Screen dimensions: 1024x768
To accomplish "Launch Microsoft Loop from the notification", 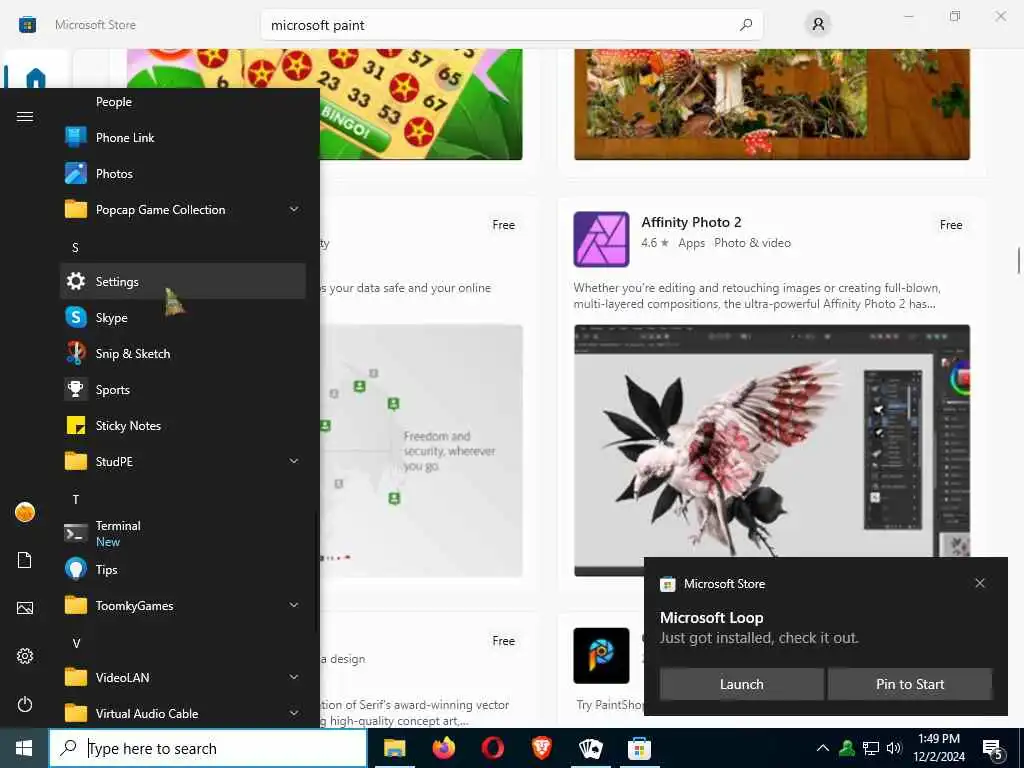I will [x=741, y=684].
